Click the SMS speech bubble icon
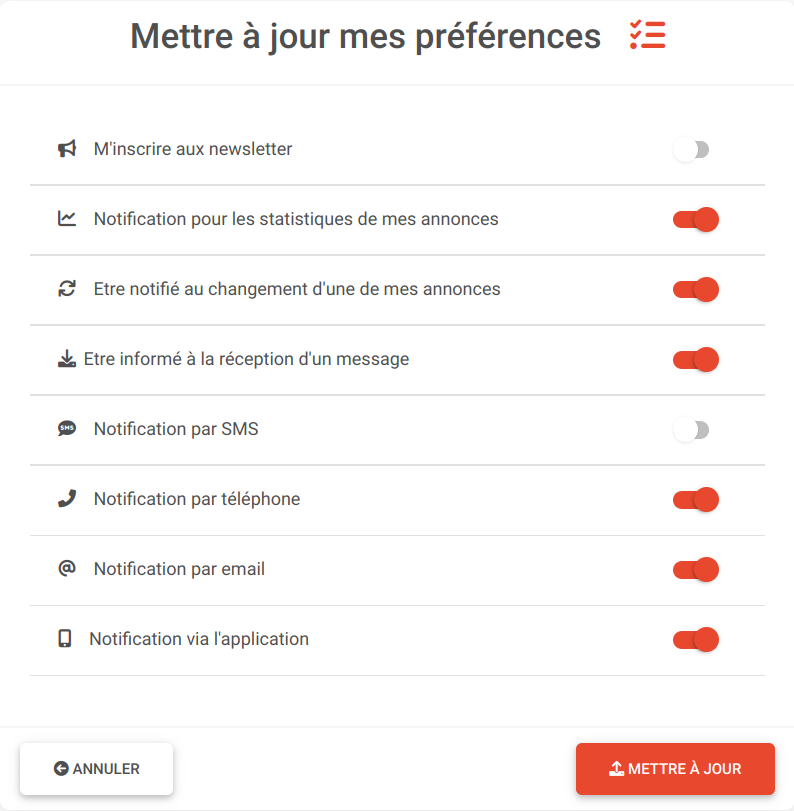The height and width of the screenshot is (811, 794). tap(67, 429)
